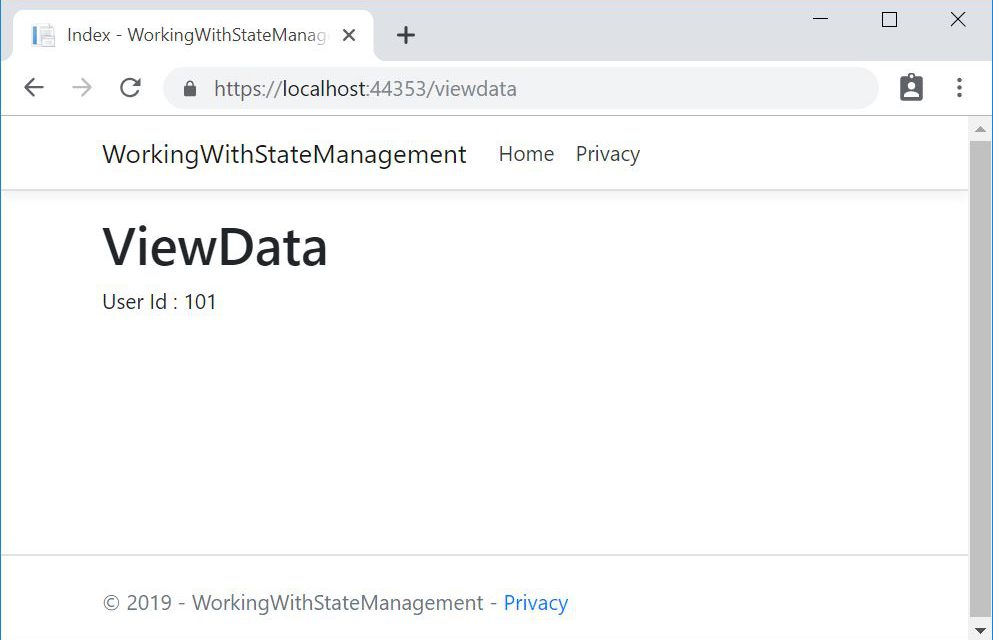Close the Index - WorkingWithStateManagement tab
The height and width of the screenshot is (640, 993).
(349, 35)
